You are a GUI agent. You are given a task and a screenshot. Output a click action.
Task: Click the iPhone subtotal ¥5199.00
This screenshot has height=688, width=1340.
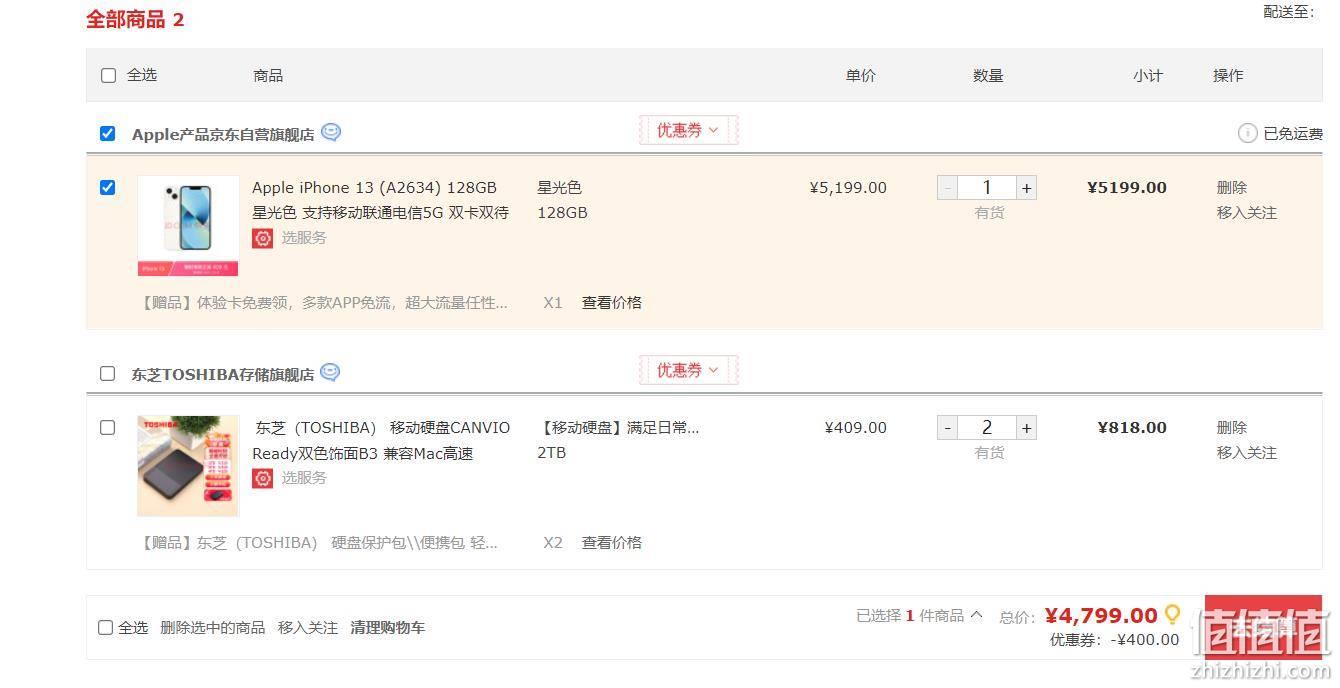point(1127,187)
